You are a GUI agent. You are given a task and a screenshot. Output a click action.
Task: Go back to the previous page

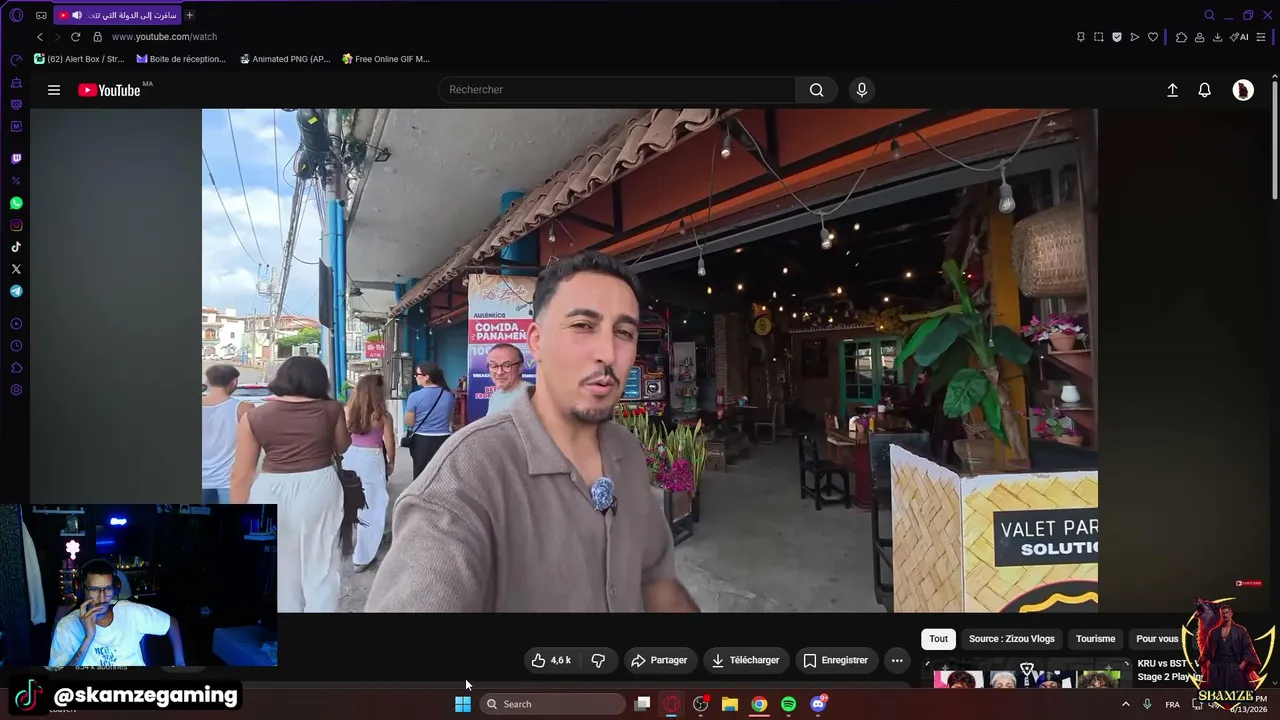(x=40, y=37)
